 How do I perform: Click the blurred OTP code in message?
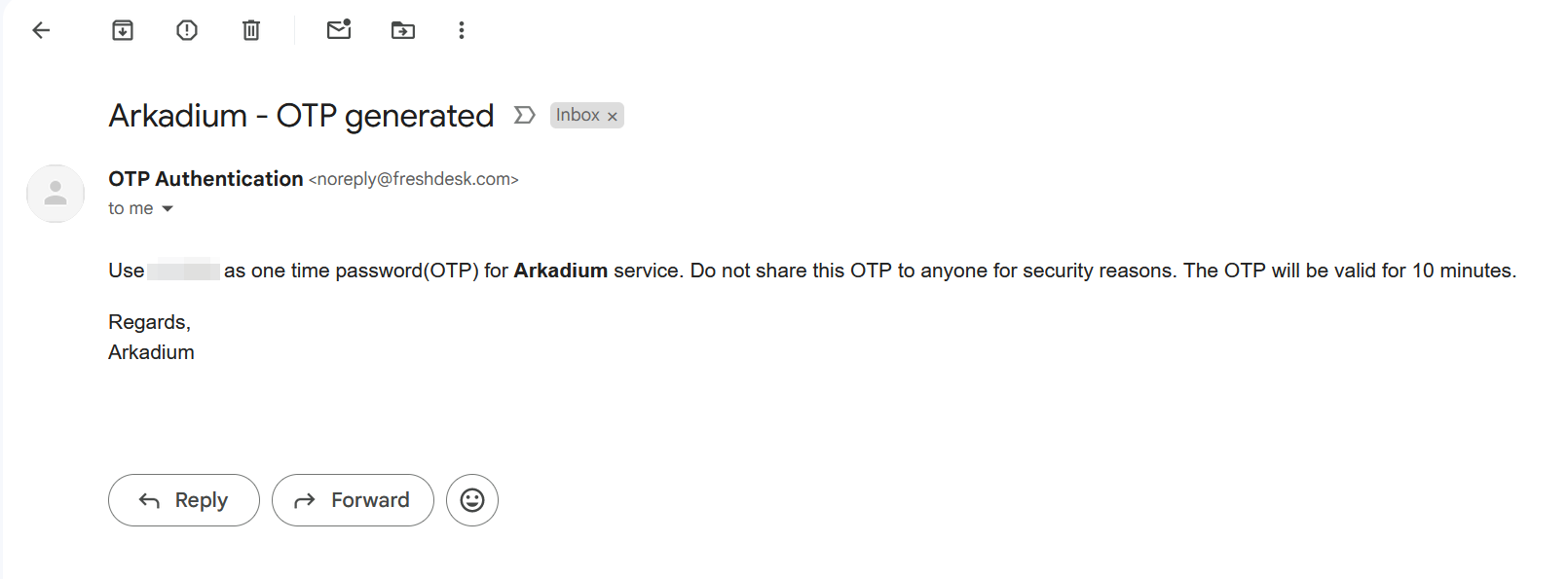(x=183, y=270)
